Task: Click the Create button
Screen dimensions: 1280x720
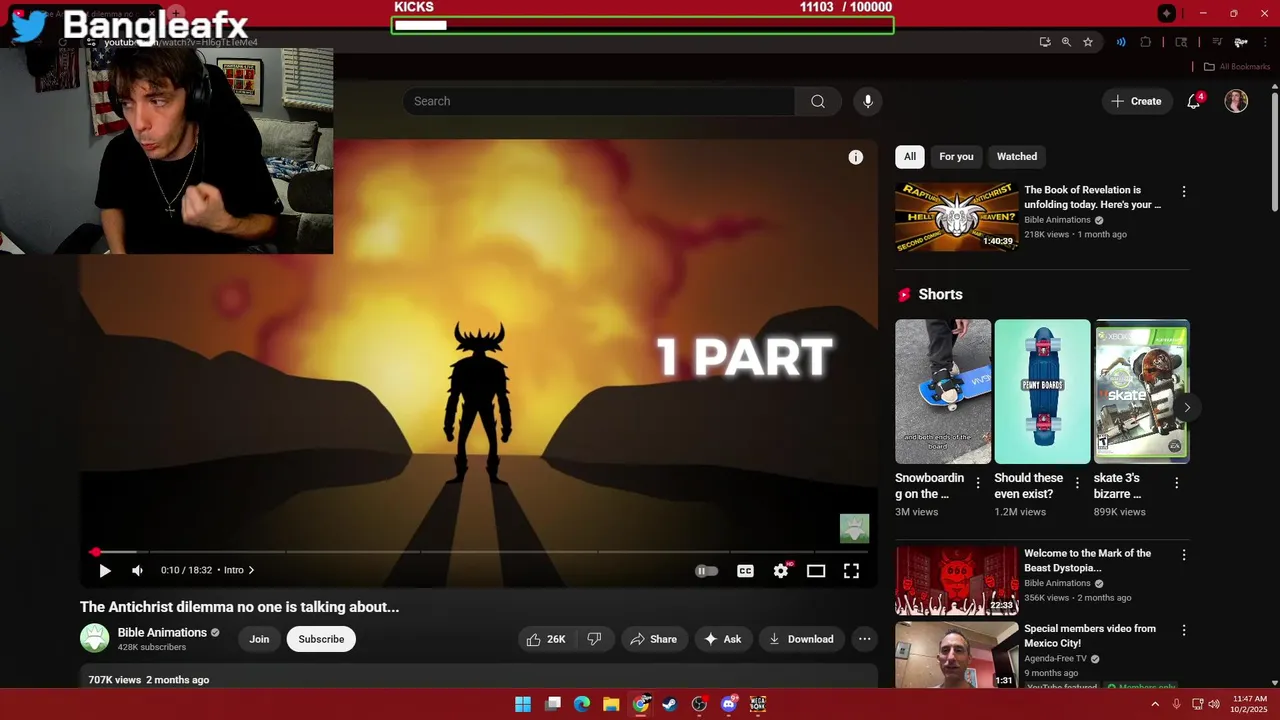Action: pyautogui.click(x=1137, y=101)
